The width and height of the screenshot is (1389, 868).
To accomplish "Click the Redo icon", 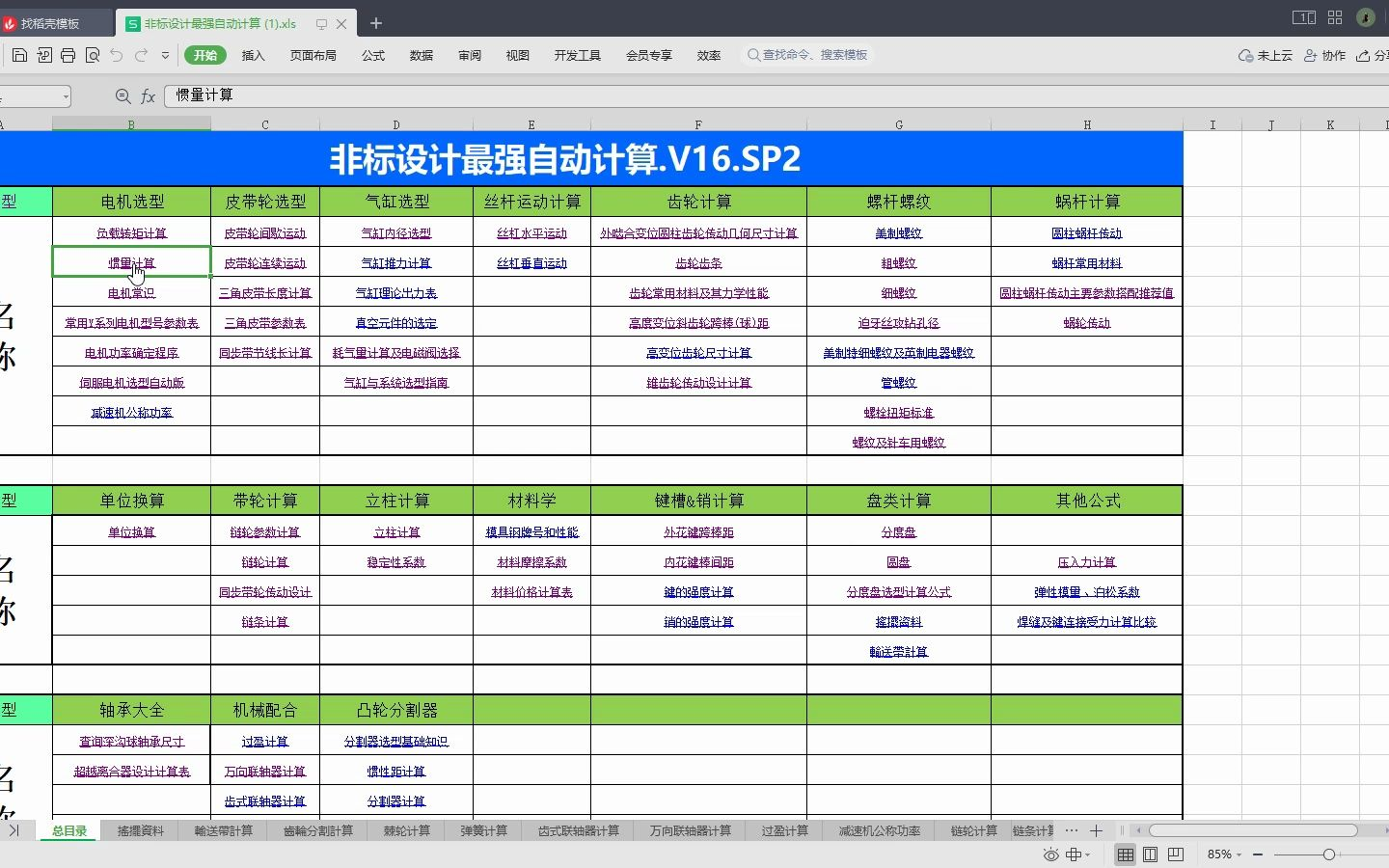I will click(x=141, y=56).
